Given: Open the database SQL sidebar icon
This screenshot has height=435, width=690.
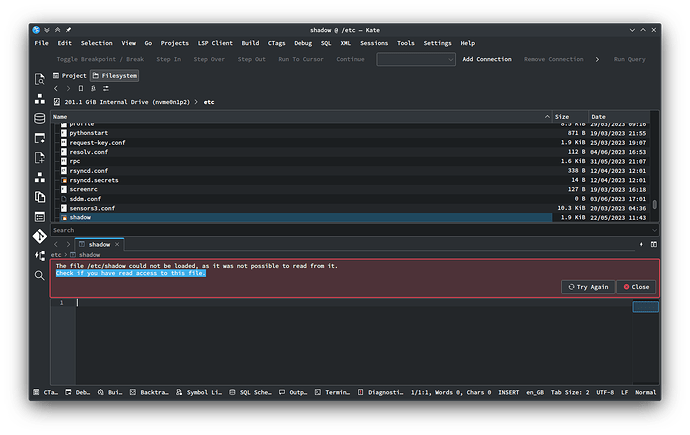Looking at the screenshot, I should 40,118.
